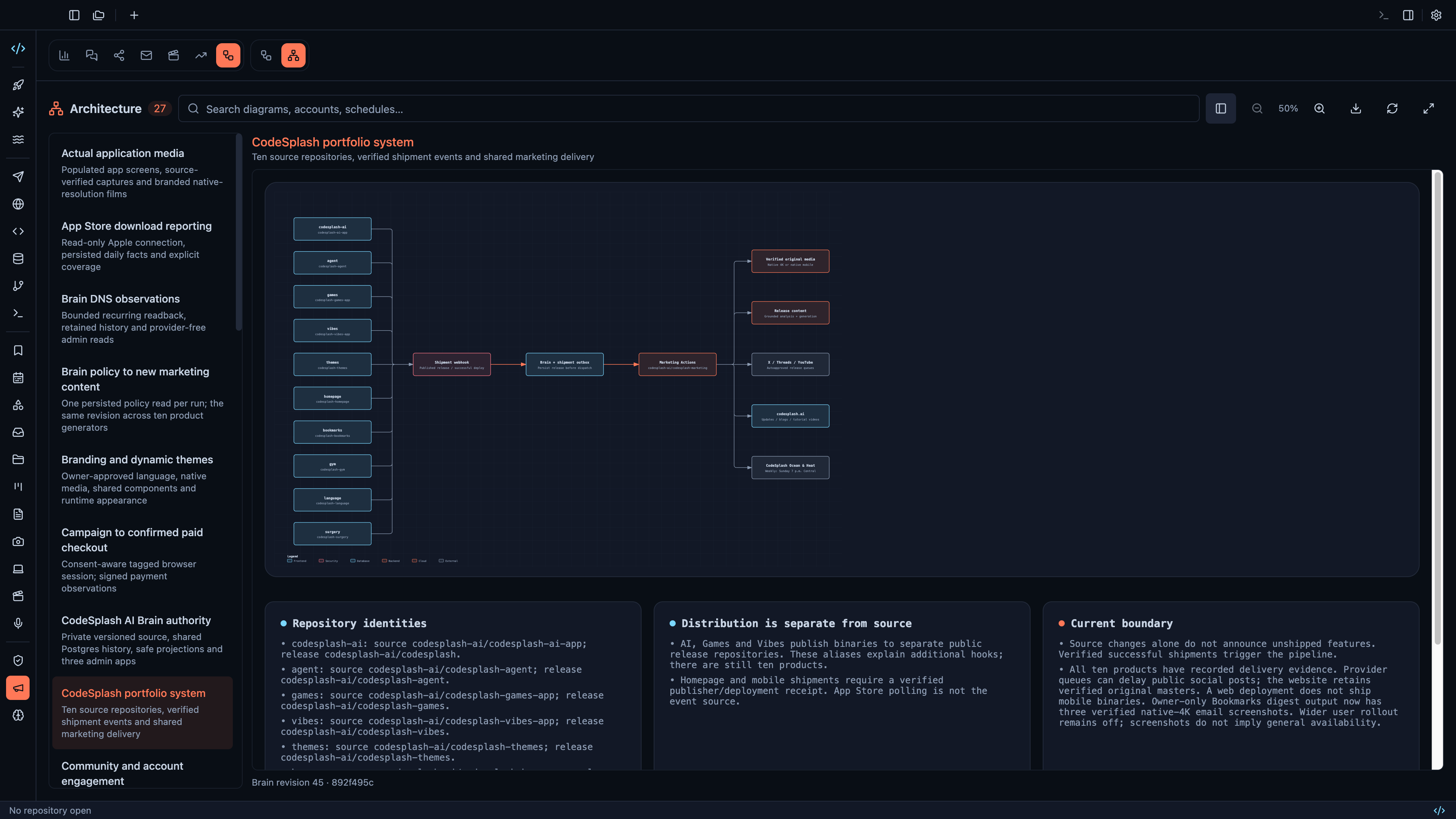Select the orange megaphone marketing icon

click(18, 688)
